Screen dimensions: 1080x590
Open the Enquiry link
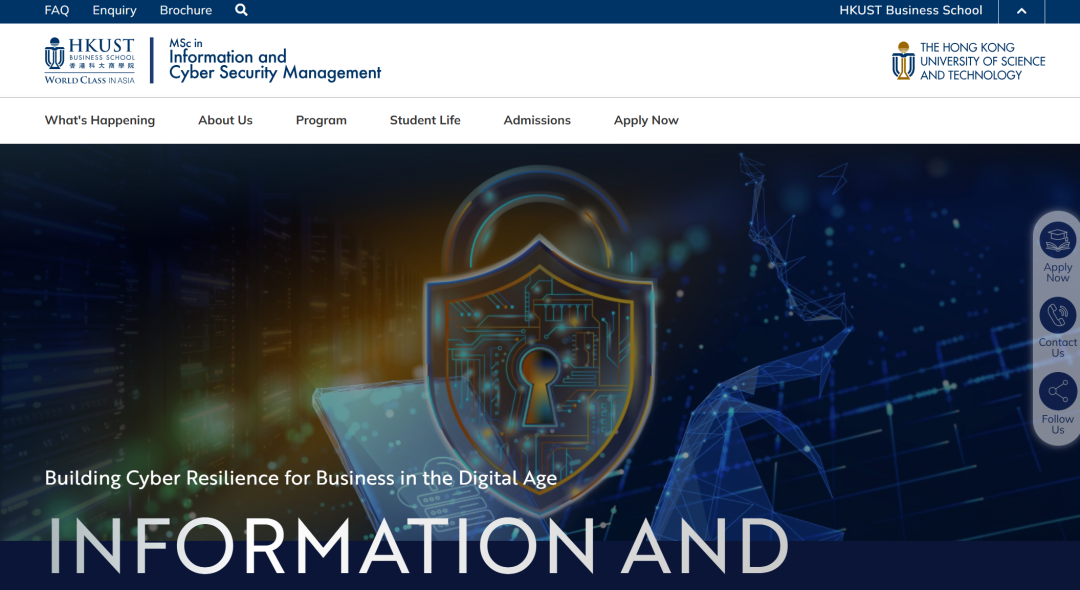click(114, 10)
